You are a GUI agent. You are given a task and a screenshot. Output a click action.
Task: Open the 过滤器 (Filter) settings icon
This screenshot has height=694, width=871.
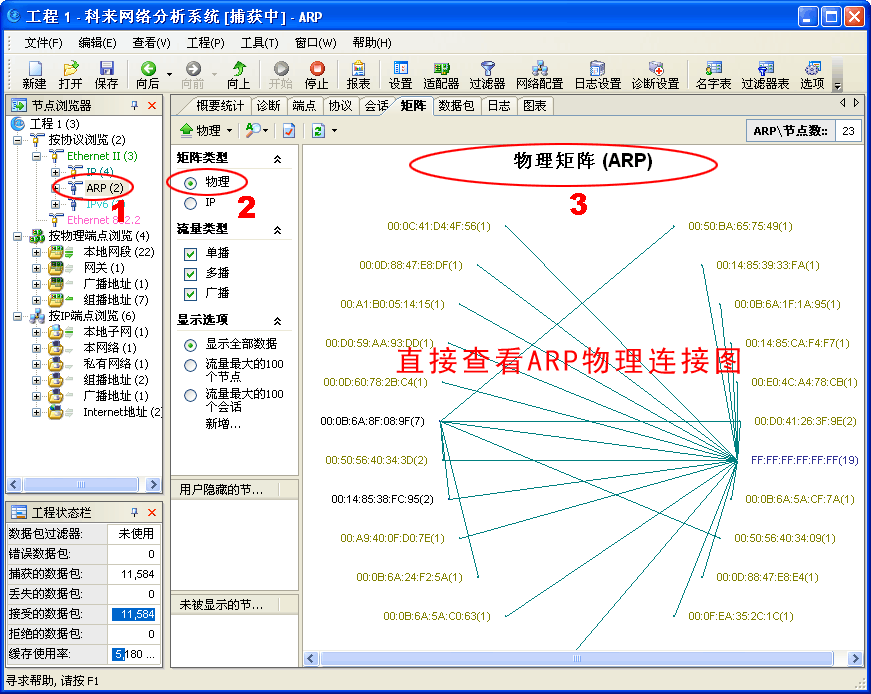coord(487,70)
